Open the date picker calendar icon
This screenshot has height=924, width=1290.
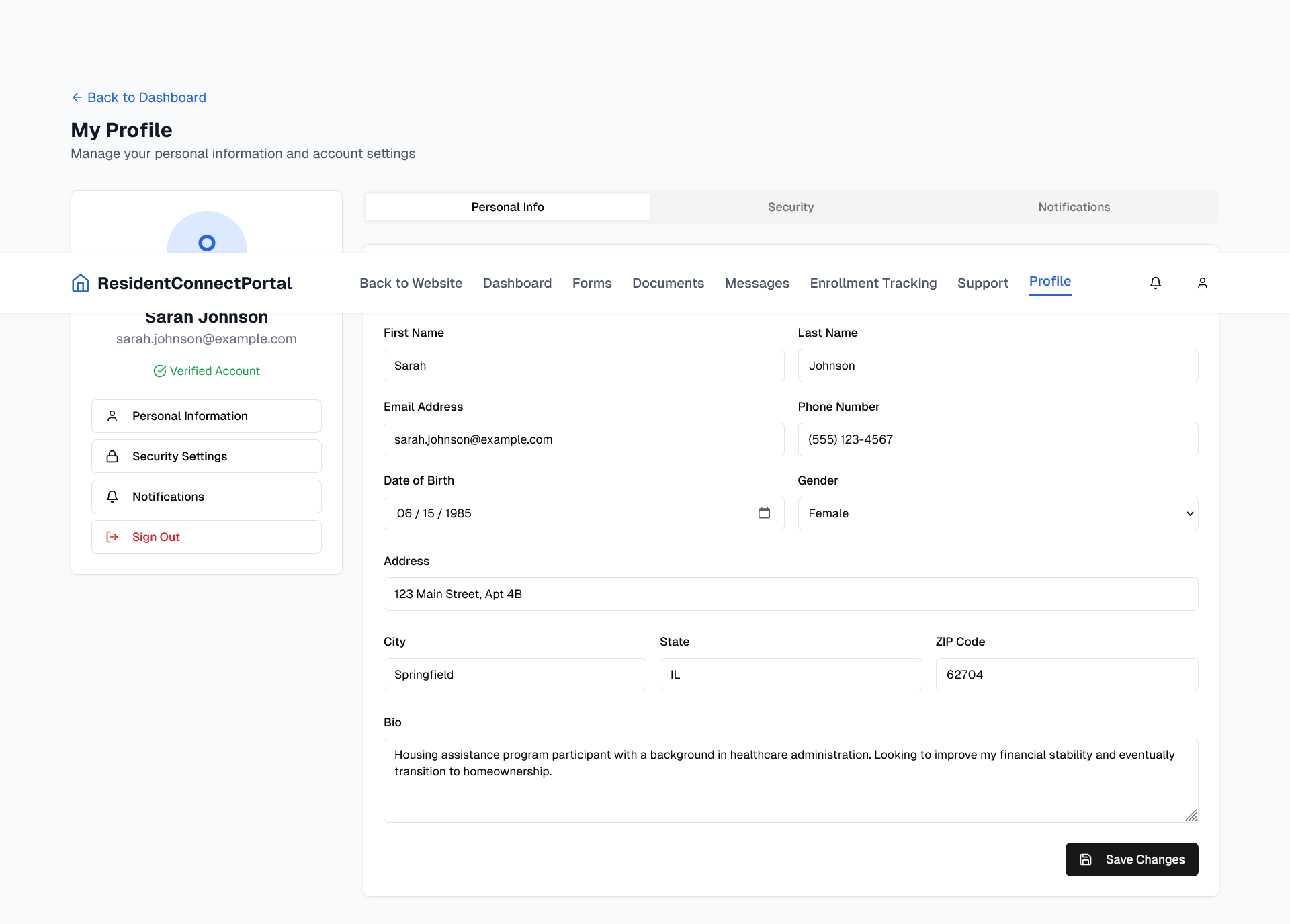click(x=764, y=513)
